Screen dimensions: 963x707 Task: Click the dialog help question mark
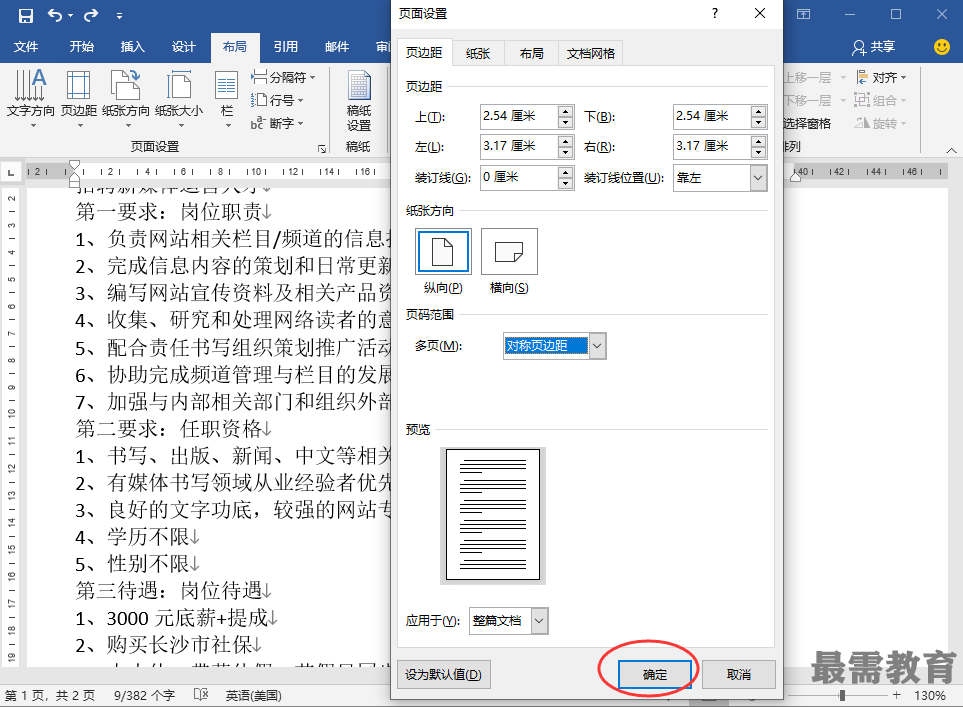(715, 14)
